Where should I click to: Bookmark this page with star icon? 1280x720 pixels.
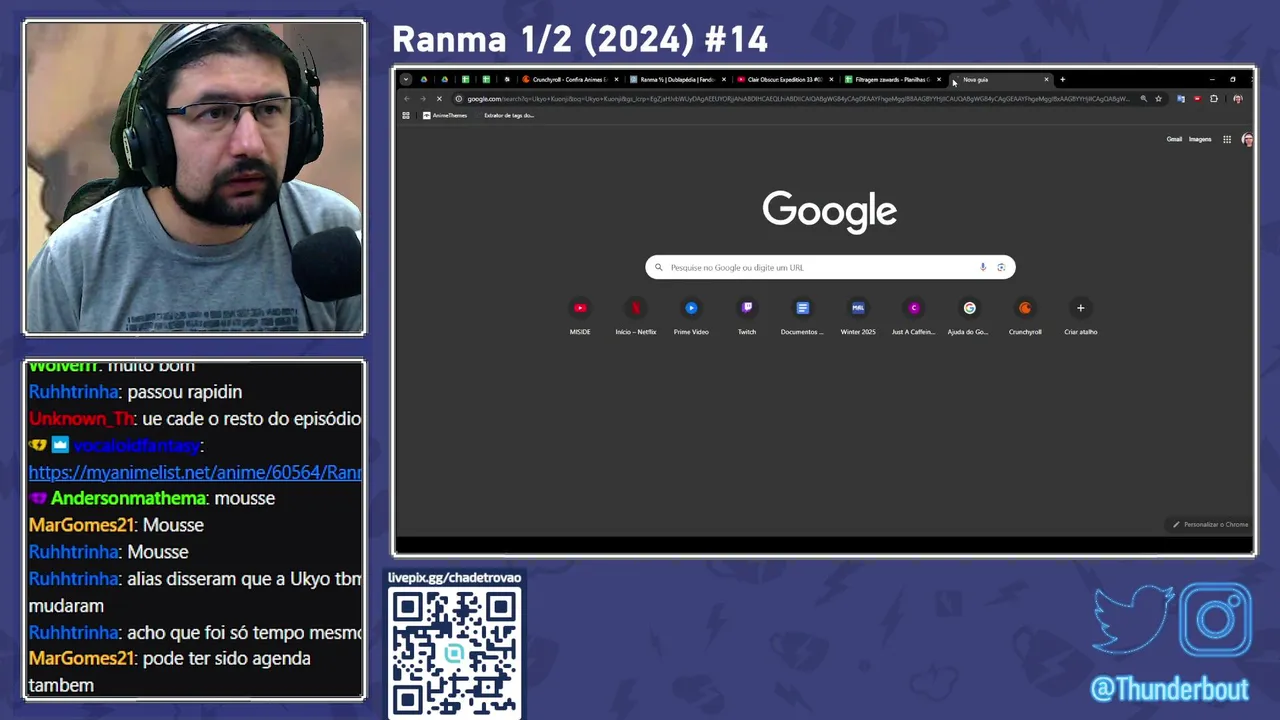click(x=1158, y=99)
